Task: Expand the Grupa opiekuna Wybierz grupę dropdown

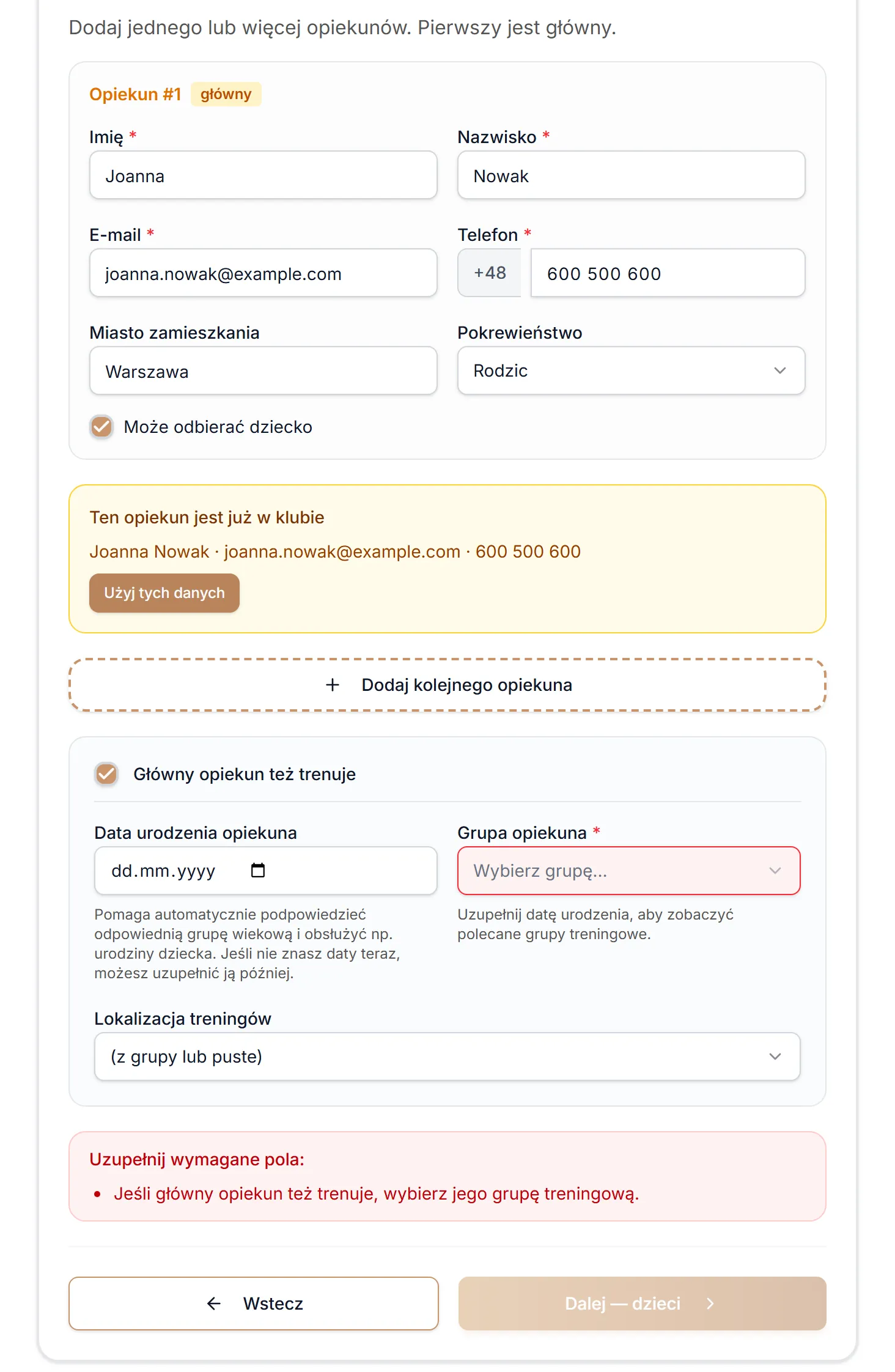Action: pos(628,871)
